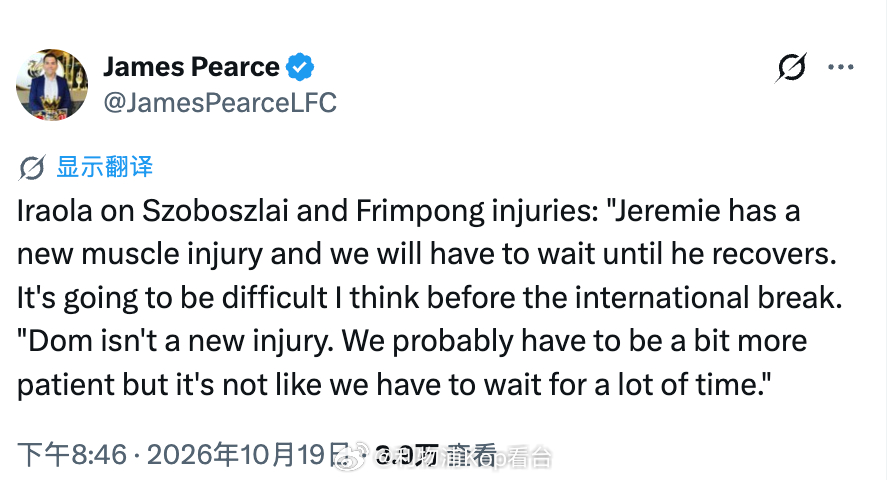Click the line starting "Dom isn't a new injury"
The height and width of the screenshot is (480, 890).
(412, 342)
